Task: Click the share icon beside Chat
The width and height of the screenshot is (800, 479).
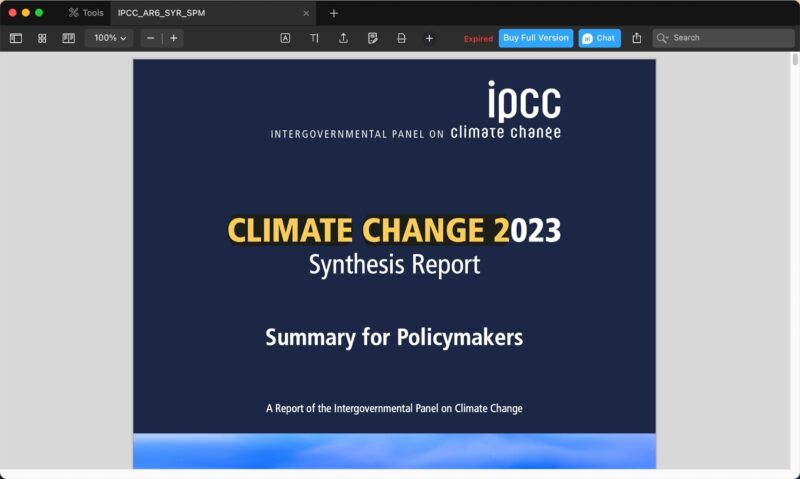Action: point(637,38)
